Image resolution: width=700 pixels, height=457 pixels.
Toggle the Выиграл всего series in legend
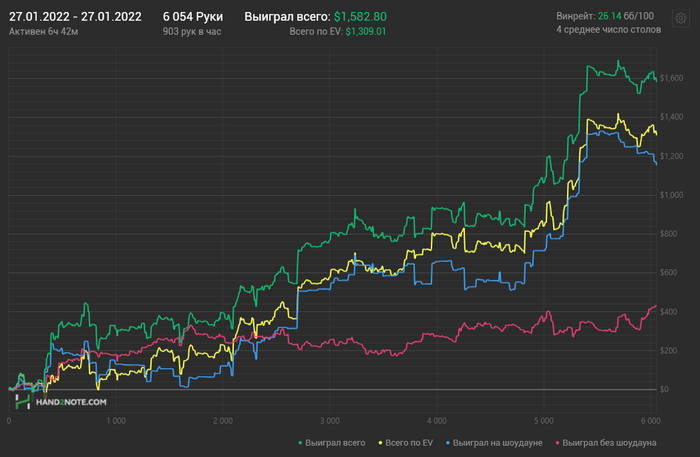pos(335,443)
